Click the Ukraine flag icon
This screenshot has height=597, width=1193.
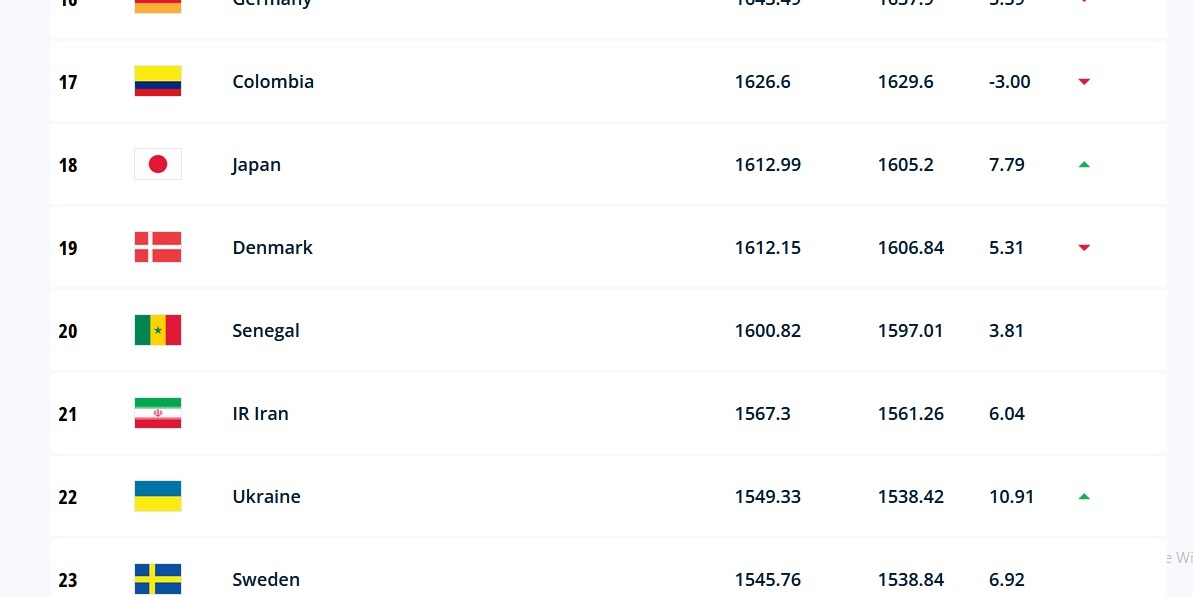tap(158, 496)
